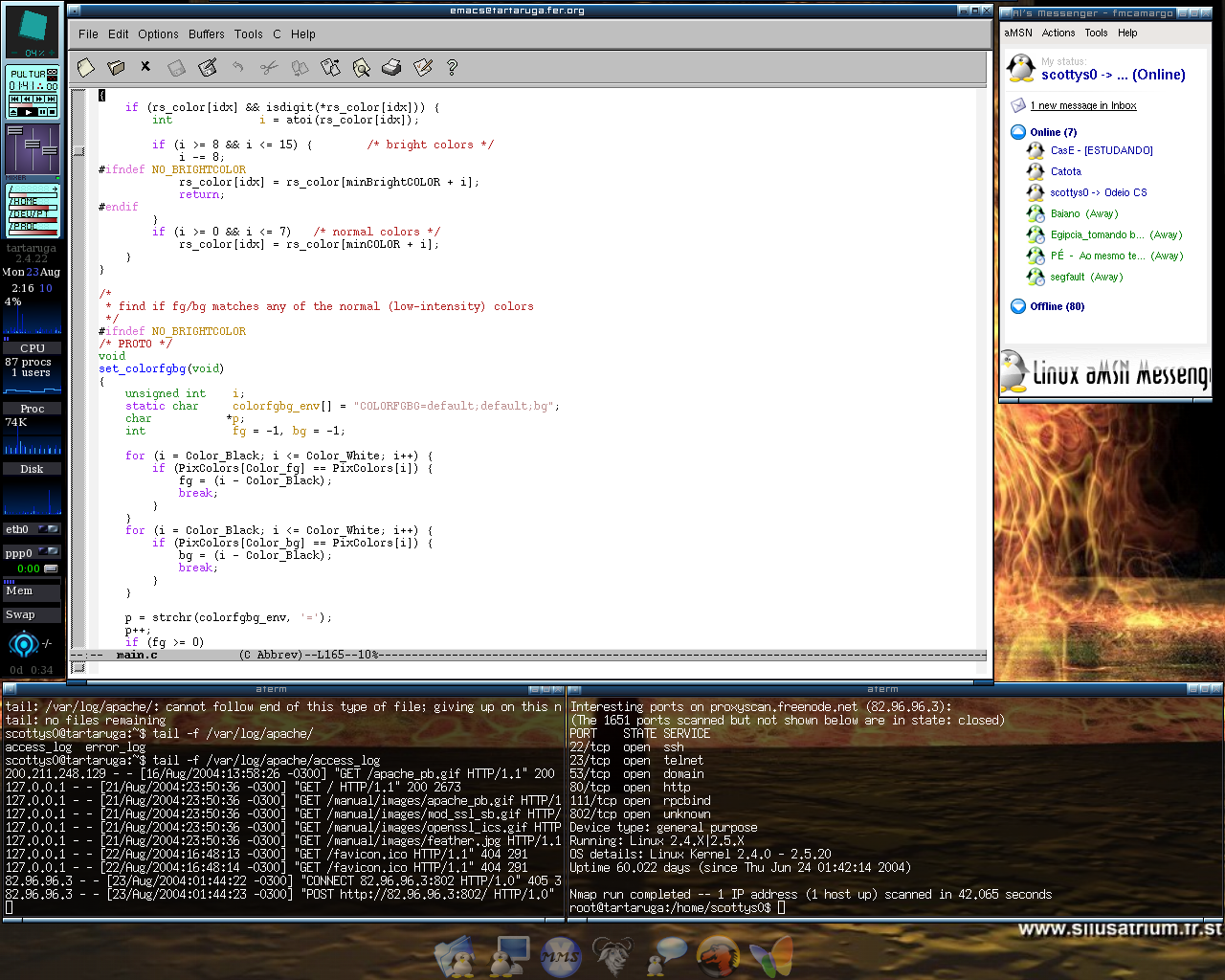
Task: Open a file with the folder toolbar icon
Action: [x=117, y=67]
